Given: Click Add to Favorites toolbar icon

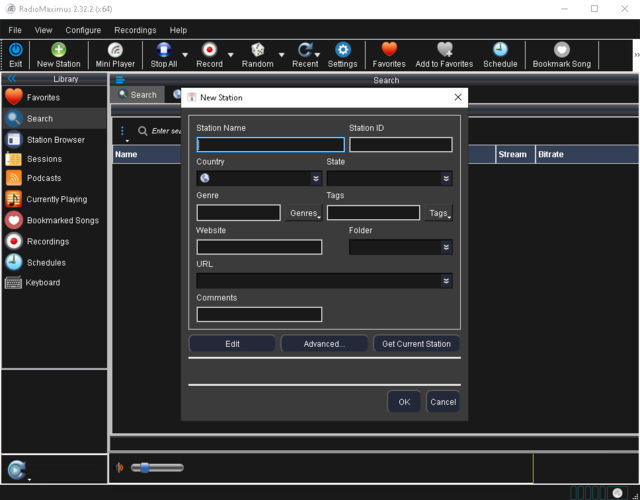Looking at the screenshot, I should (x=444, y=49).
